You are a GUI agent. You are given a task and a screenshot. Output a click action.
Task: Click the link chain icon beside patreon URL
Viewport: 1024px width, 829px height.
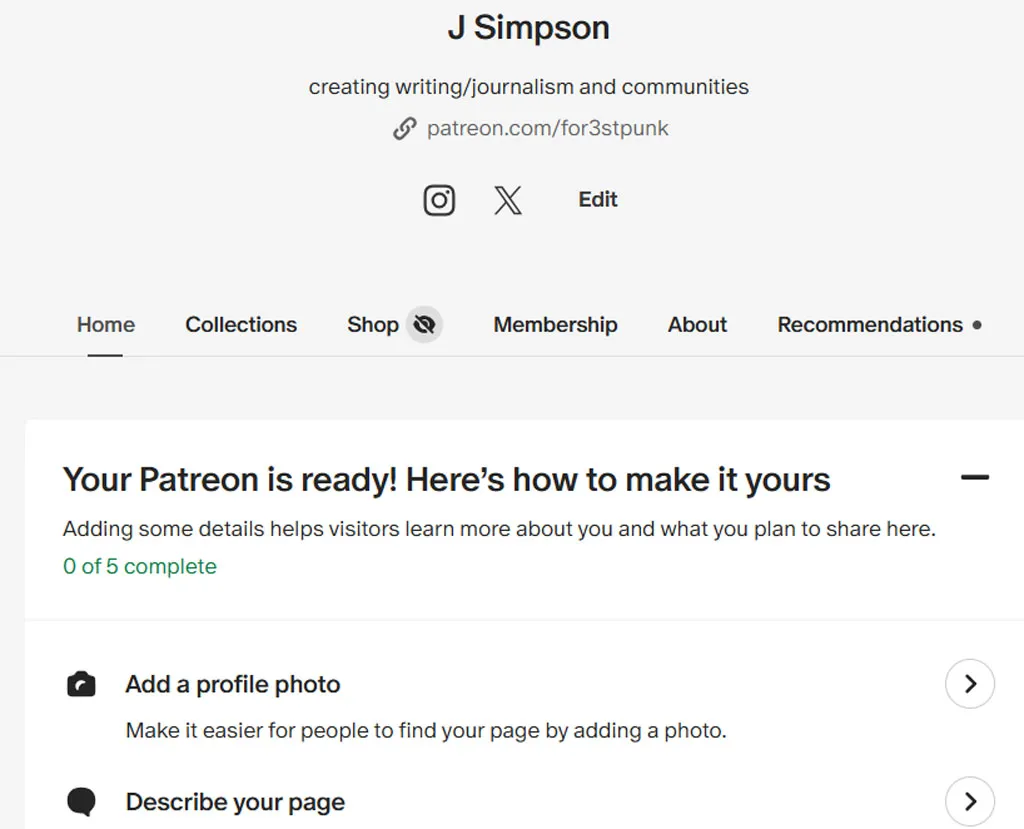405,128
